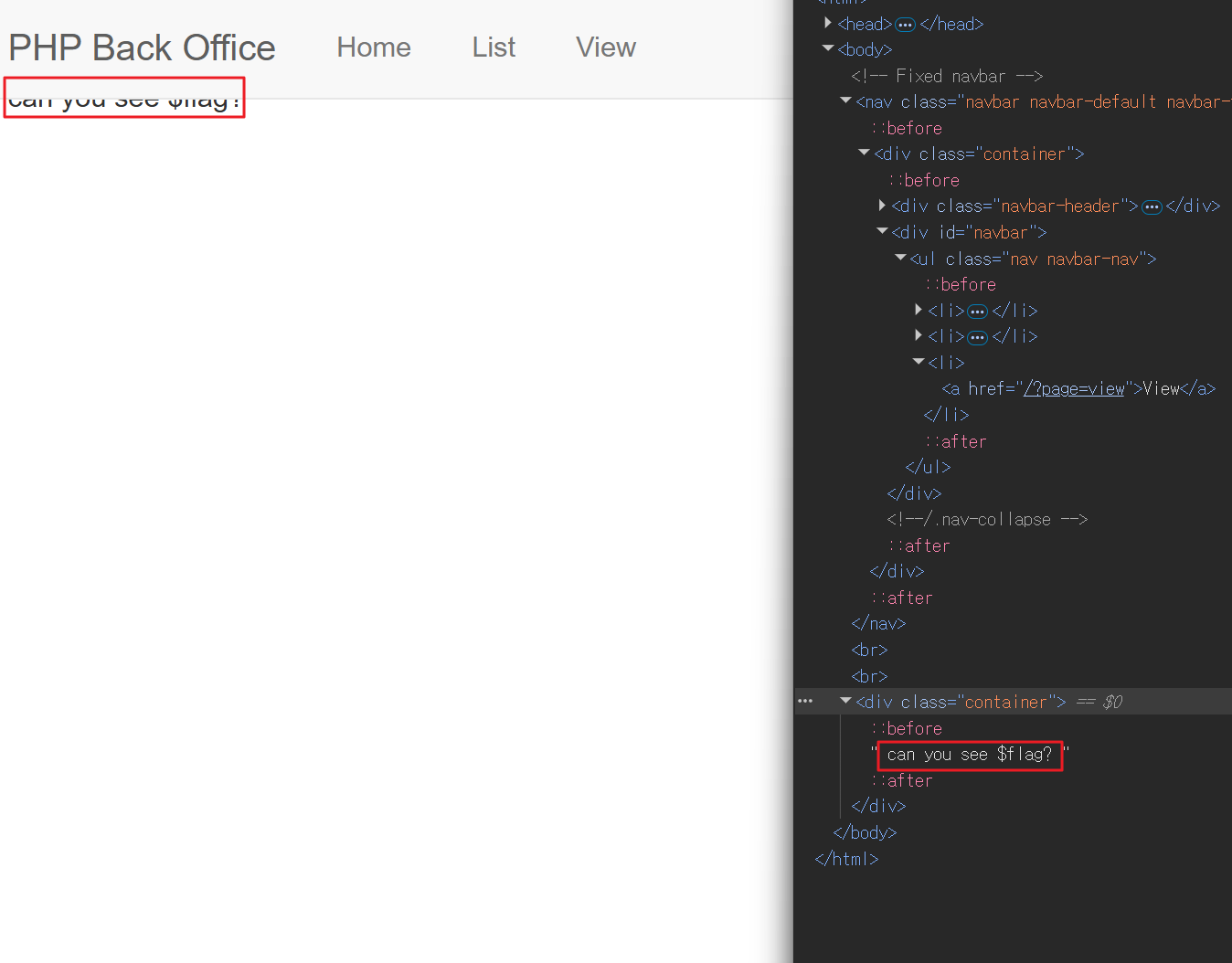Click the ellipsis badge in the first collapsed li
Screen dimensions: 1232x963
977,312
